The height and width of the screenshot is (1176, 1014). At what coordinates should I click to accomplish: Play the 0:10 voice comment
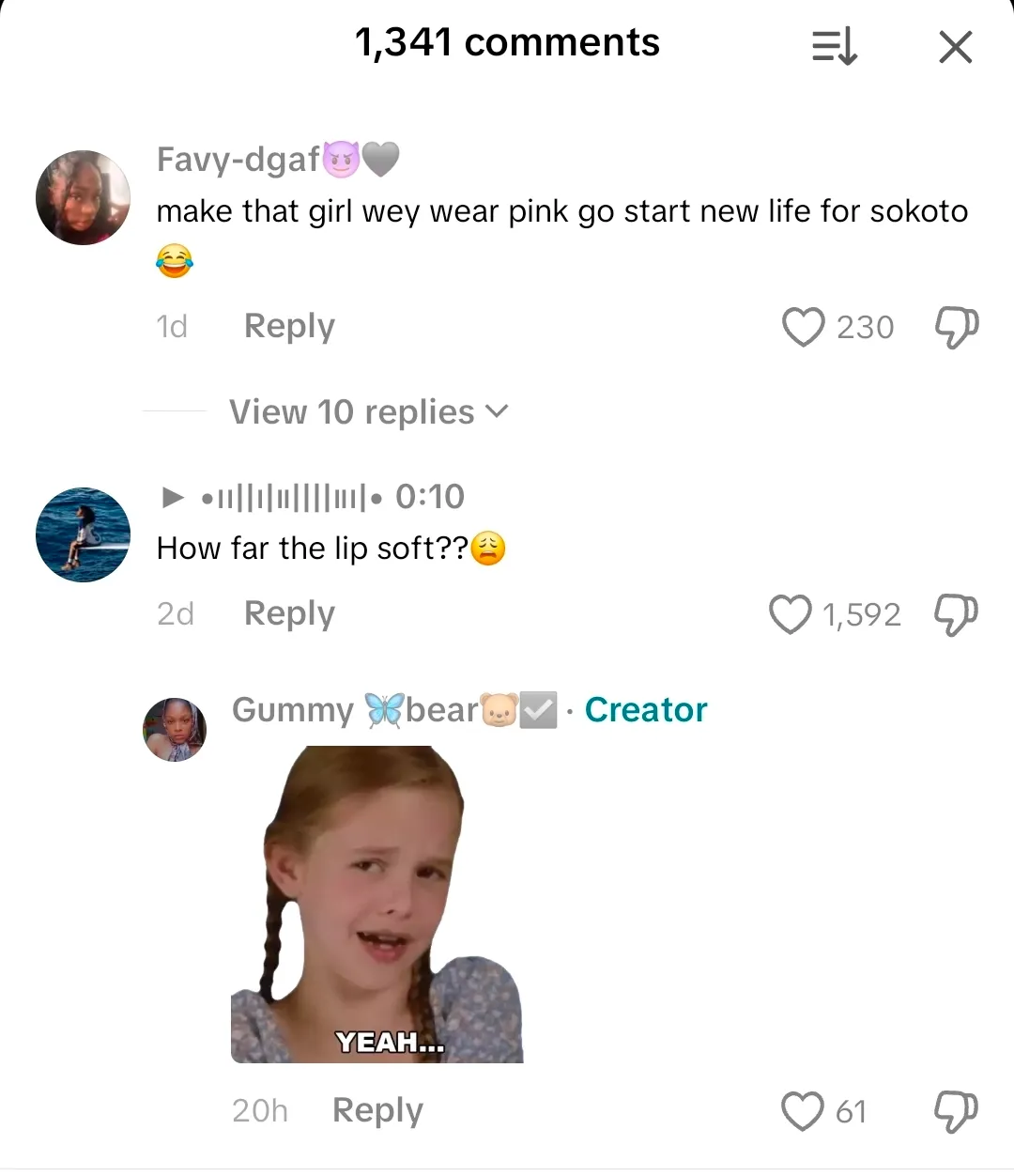point(173,497)
